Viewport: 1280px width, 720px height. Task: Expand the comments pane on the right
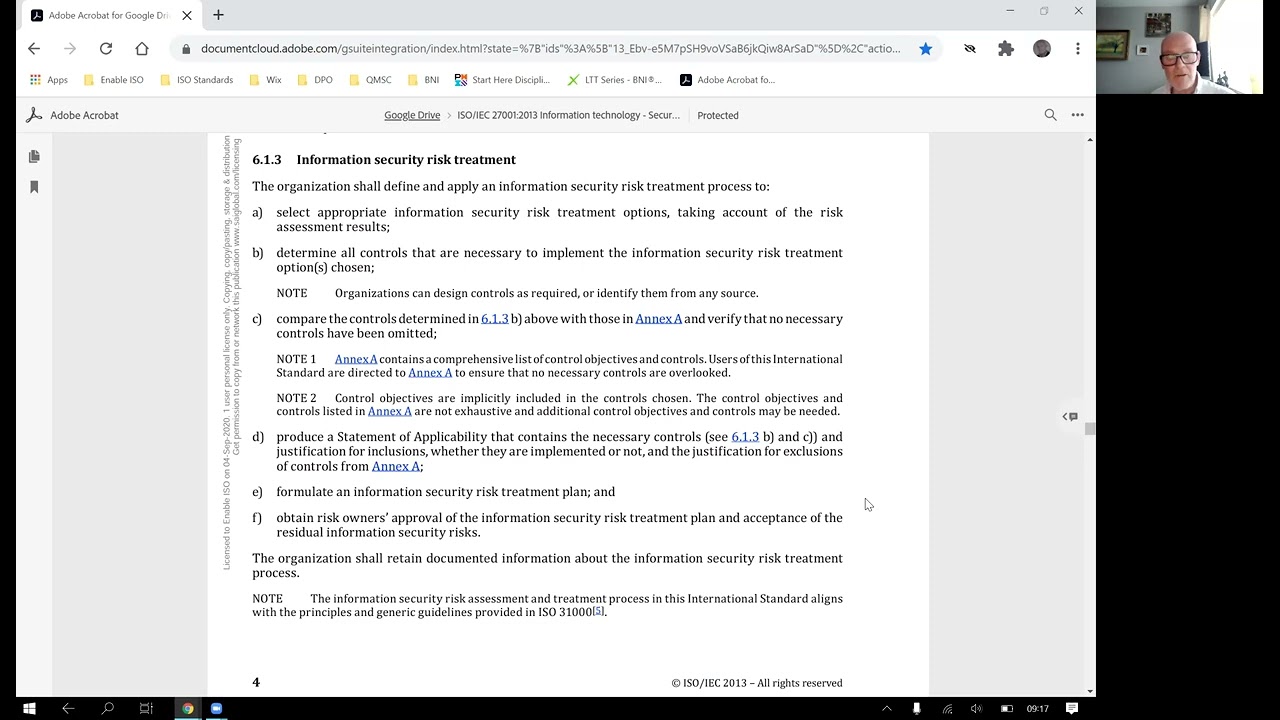point(1070,416)
